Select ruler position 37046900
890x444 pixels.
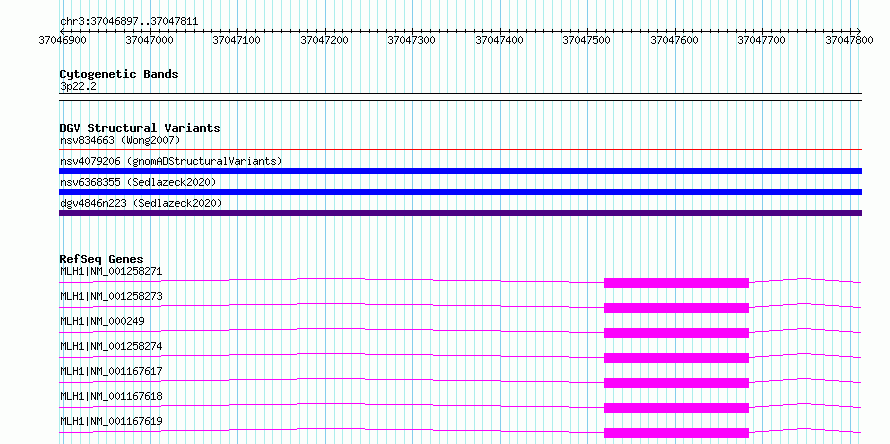click(x=62, y=40)
